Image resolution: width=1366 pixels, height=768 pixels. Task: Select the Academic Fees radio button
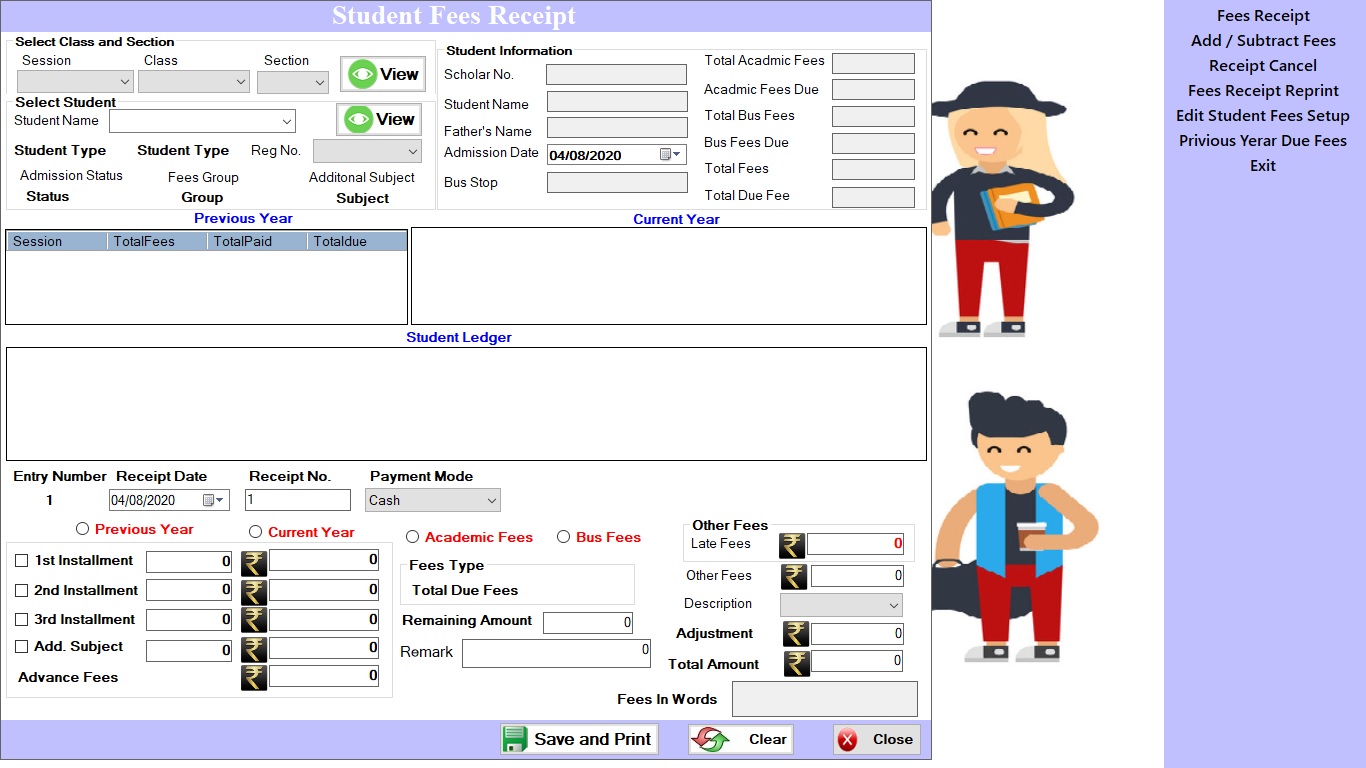412,537
